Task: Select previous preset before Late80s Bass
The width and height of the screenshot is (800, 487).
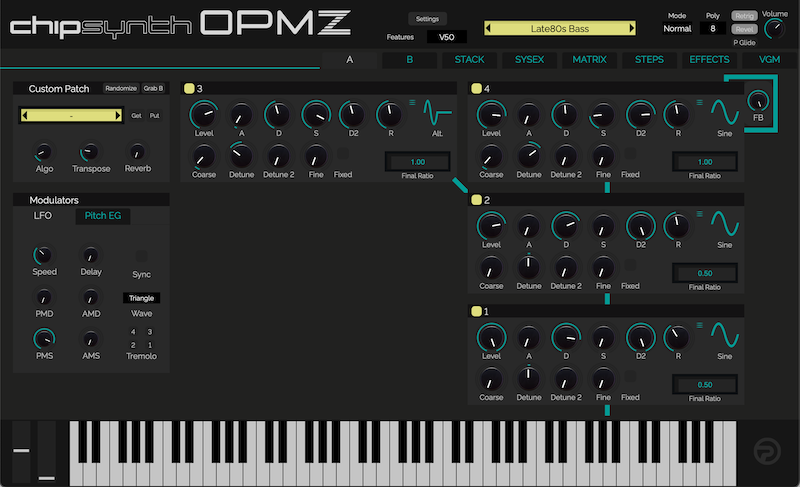Action: (488, 28)
